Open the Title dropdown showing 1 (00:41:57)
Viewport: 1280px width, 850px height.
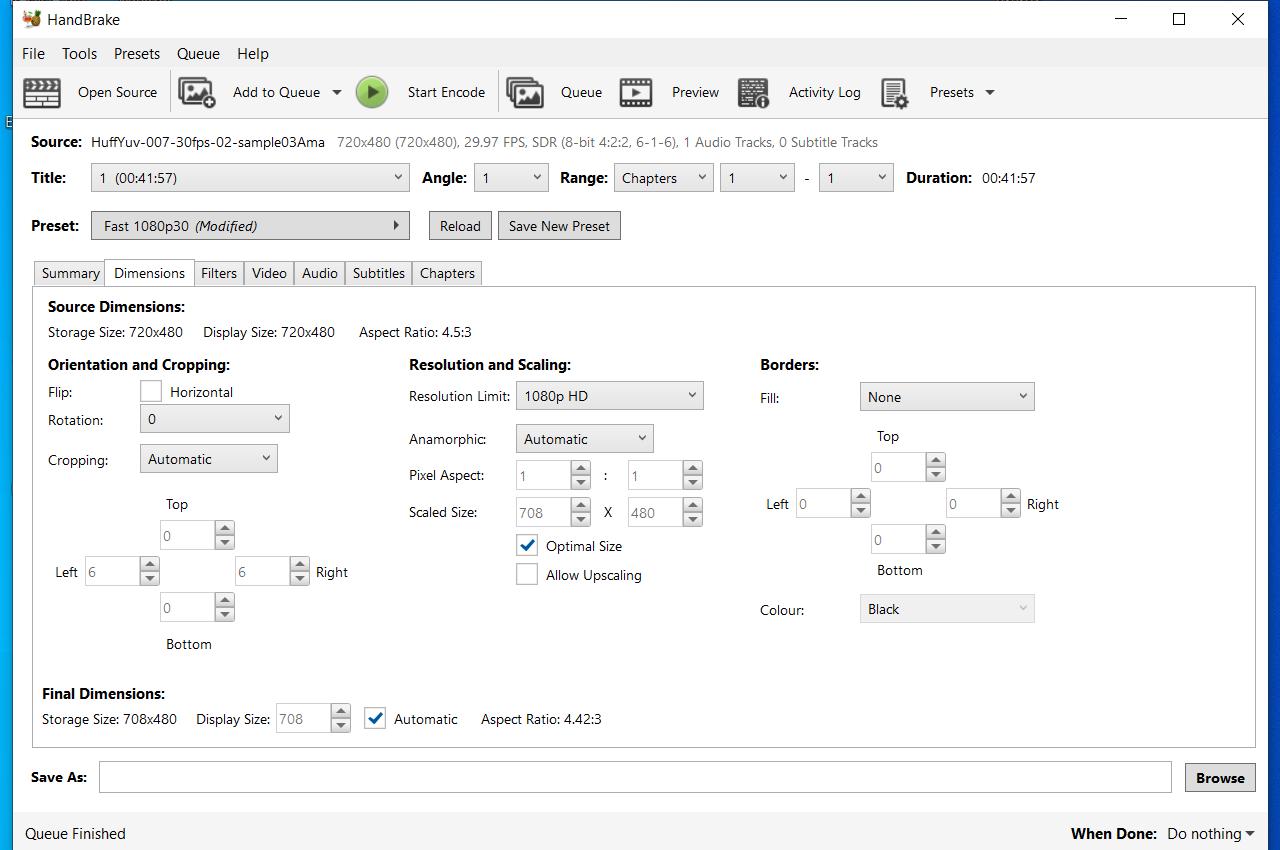(x=250, y=178)
